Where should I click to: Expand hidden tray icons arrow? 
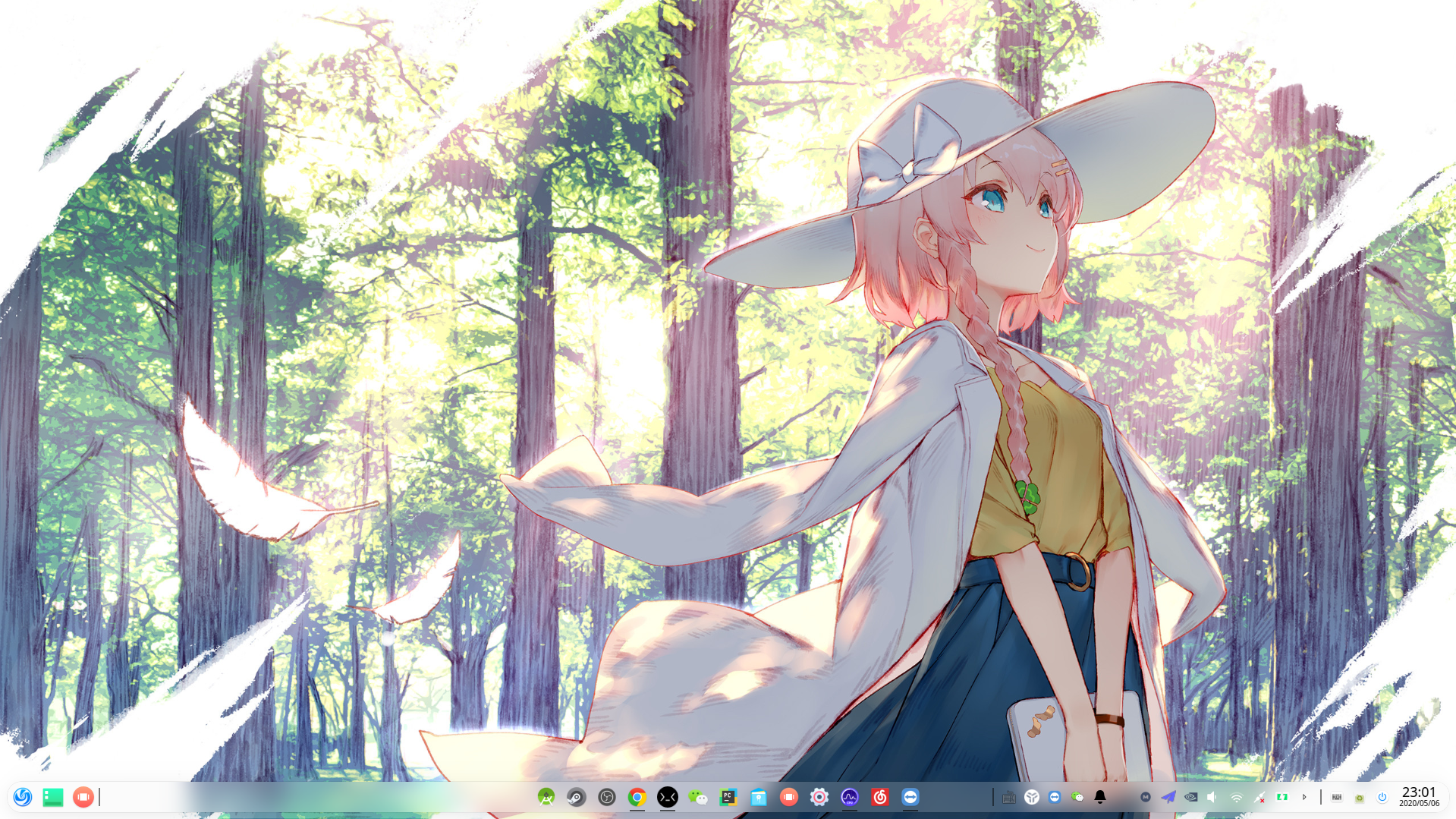click(1304, 797)
